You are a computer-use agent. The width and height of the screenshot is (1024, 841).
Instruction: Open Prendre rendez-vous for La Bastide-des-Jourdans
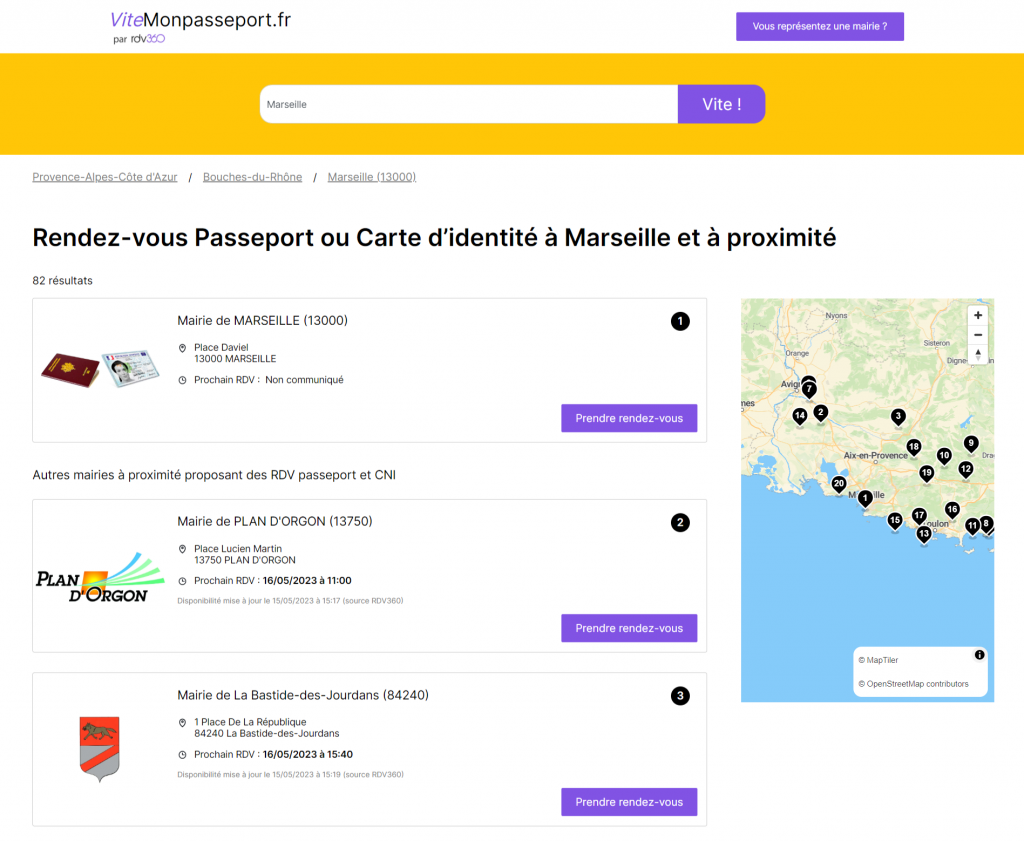pyautogui.click(x=628, y=802)
